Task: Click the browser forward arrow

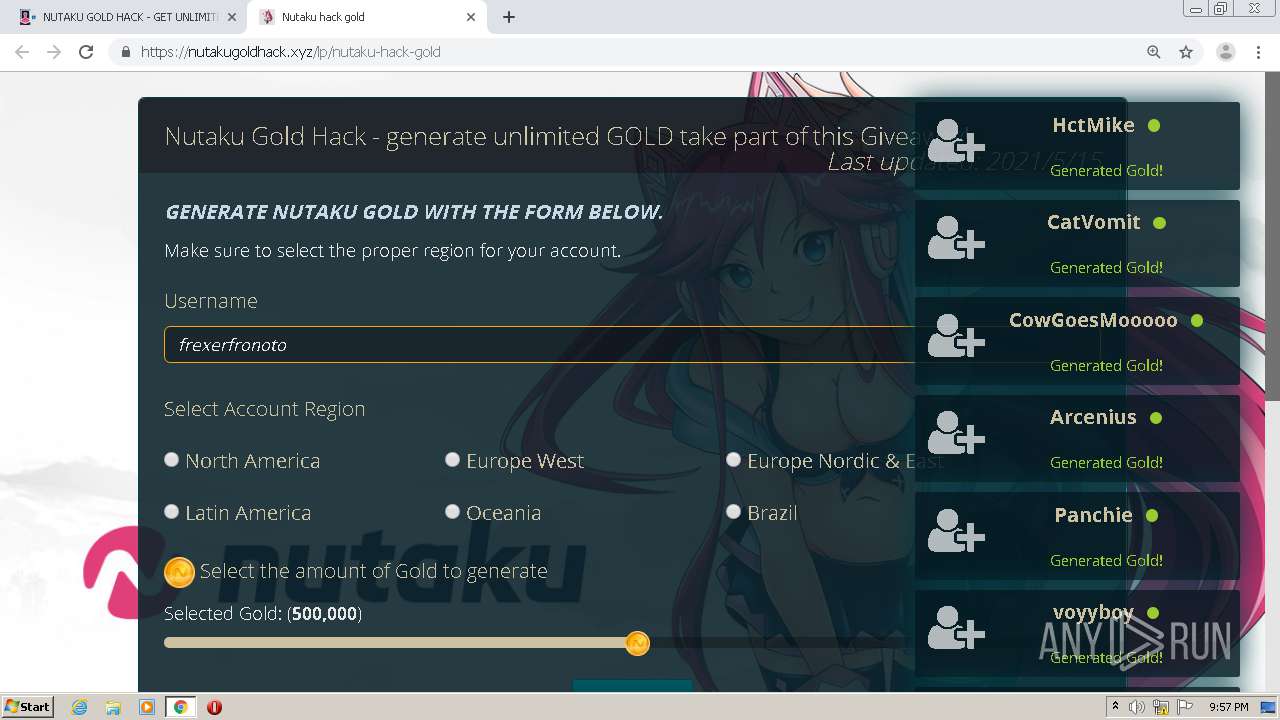Action: coord(54,52)
